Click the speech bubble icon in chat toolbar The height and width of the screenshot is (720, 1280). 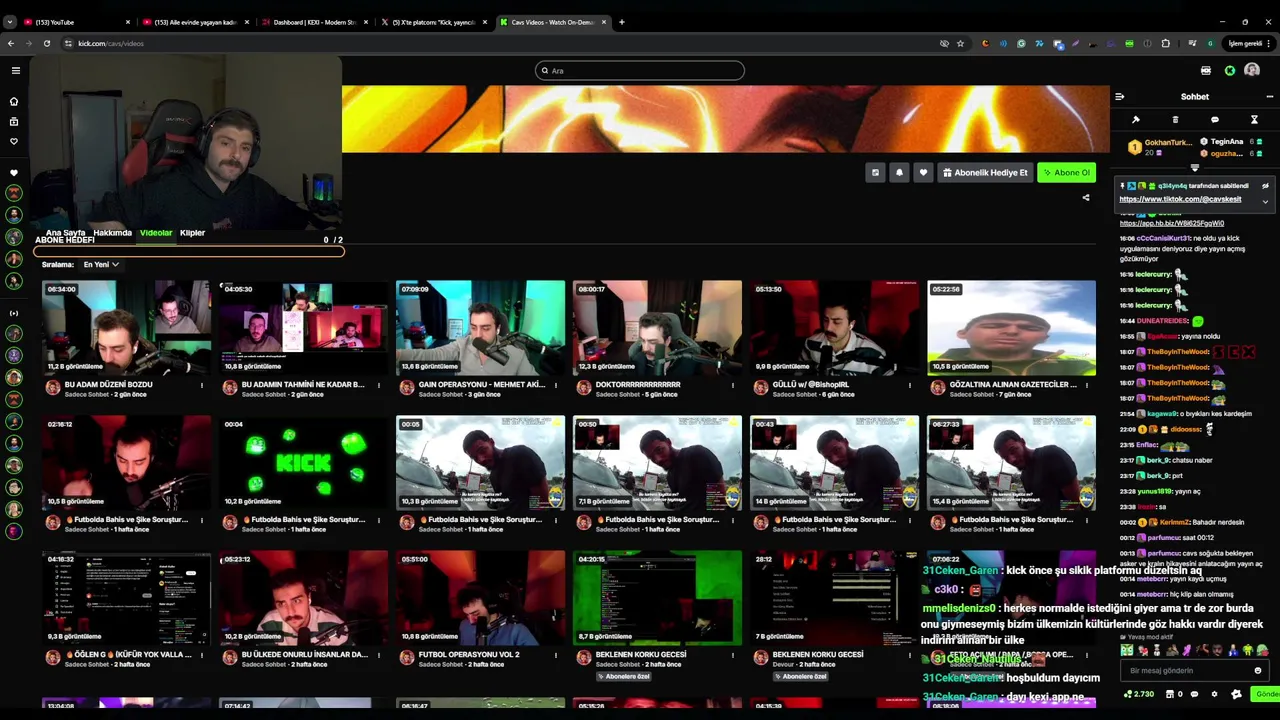pyautogui.click(x=1215, y=120)
